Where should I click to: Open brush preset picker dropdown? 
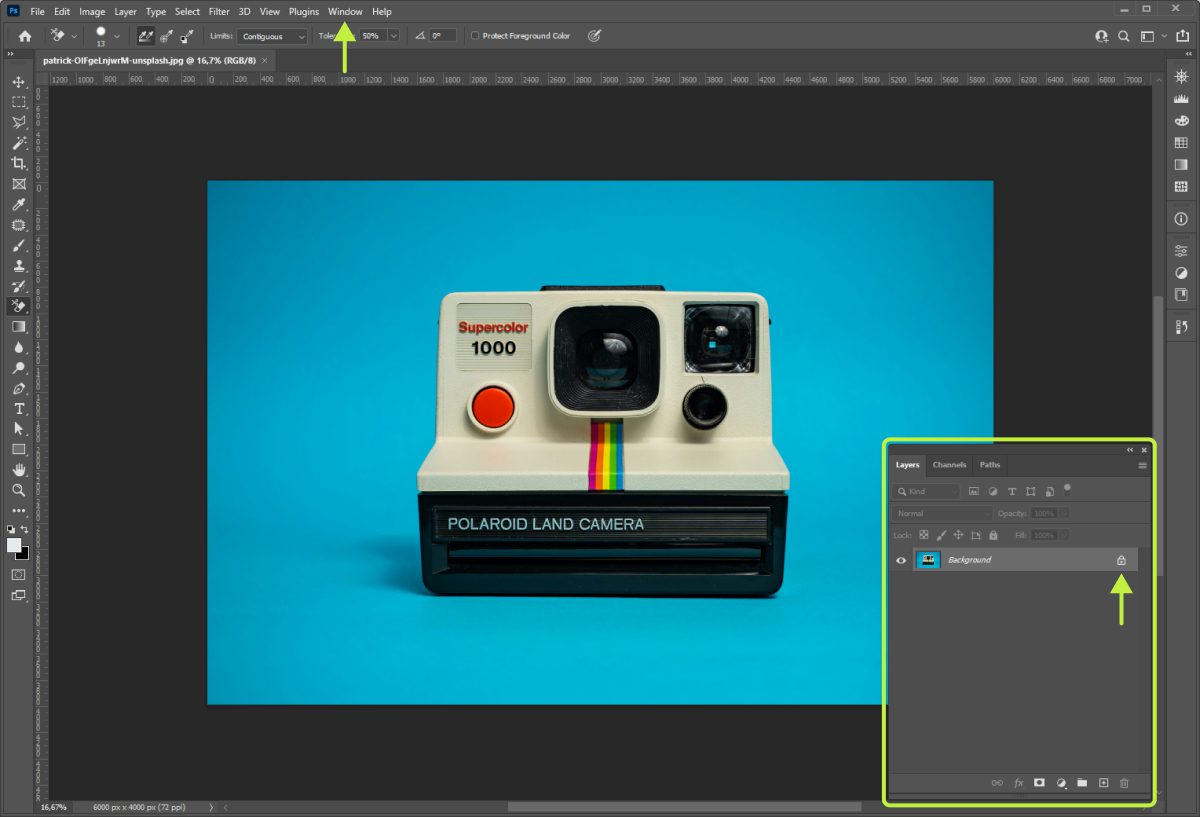pyautogui.click(x=117, y=36)
